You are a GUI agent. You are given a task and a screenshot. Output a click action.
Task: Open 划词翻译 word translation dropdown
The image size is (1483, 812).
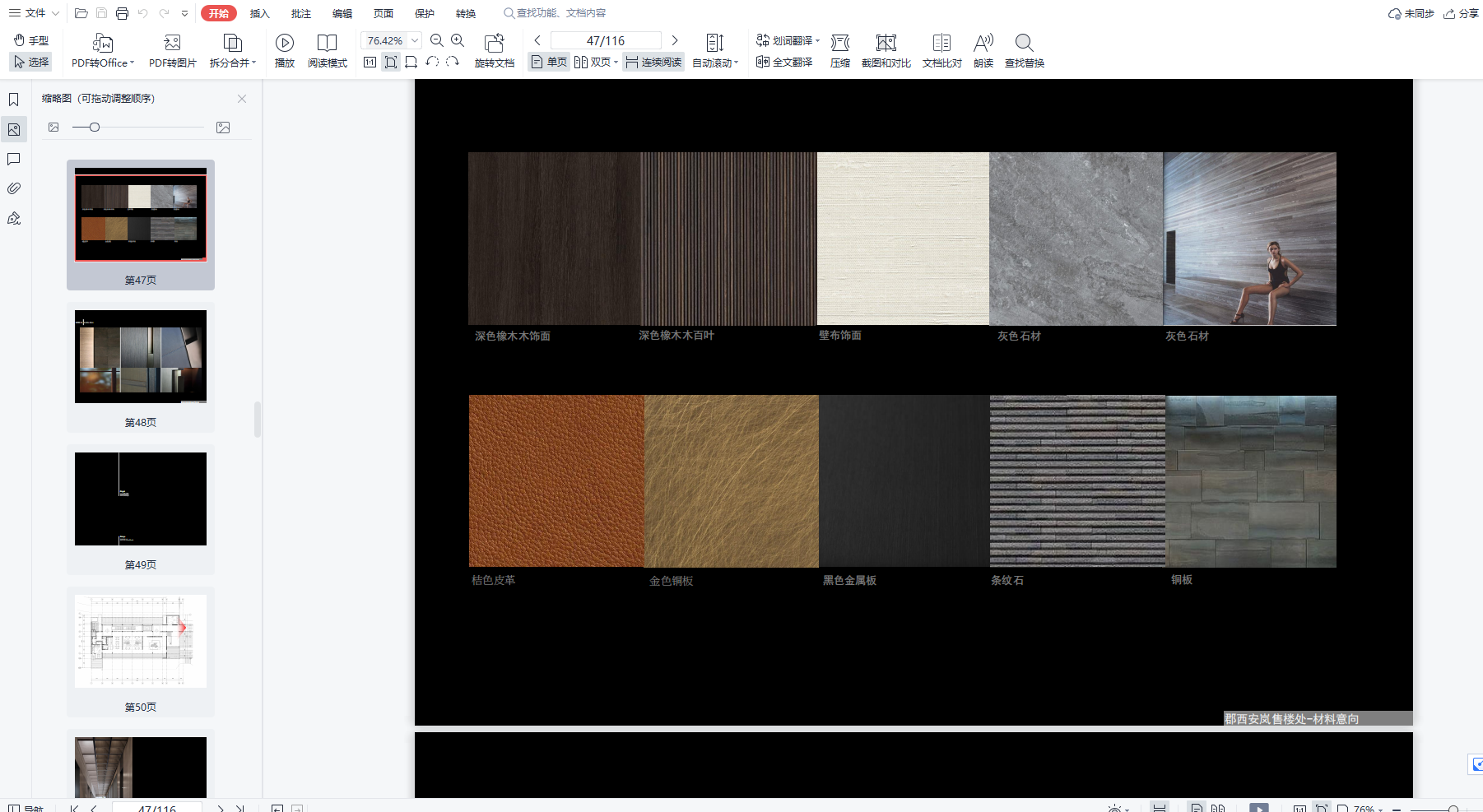[788, 40]
